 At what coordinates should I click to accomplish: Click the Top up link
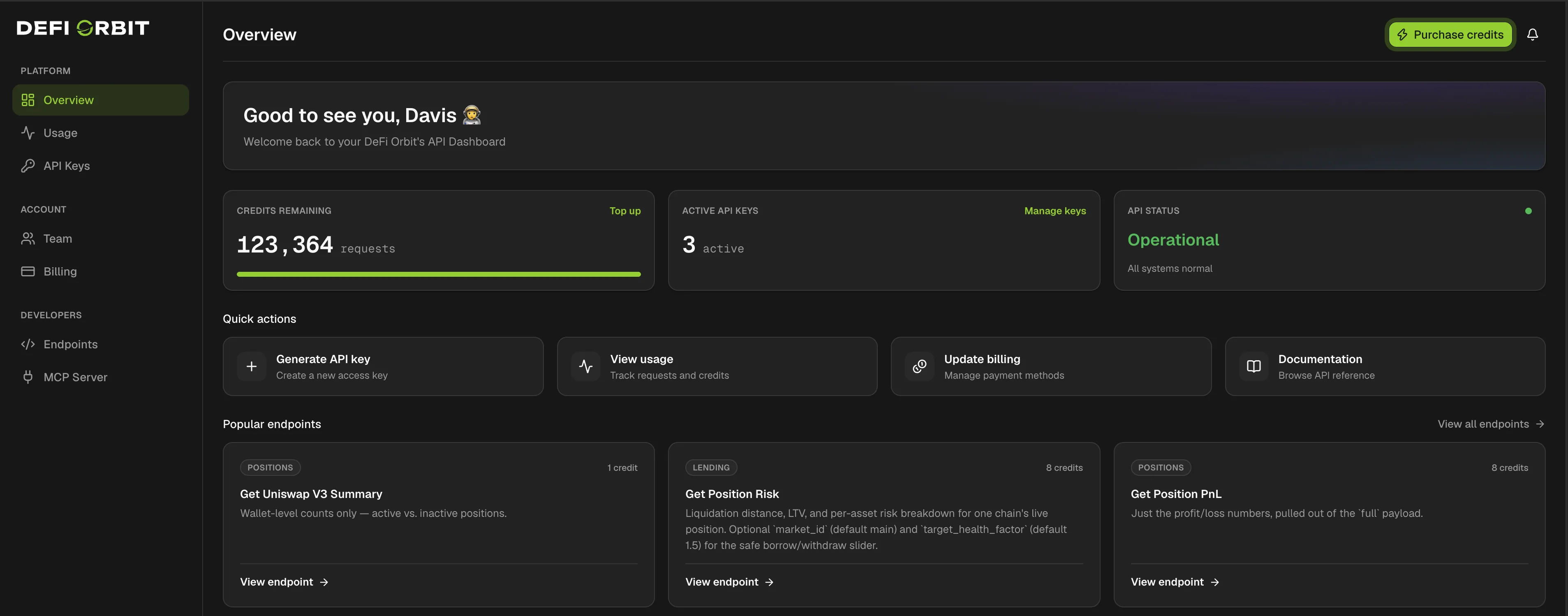tap(625, 211)
